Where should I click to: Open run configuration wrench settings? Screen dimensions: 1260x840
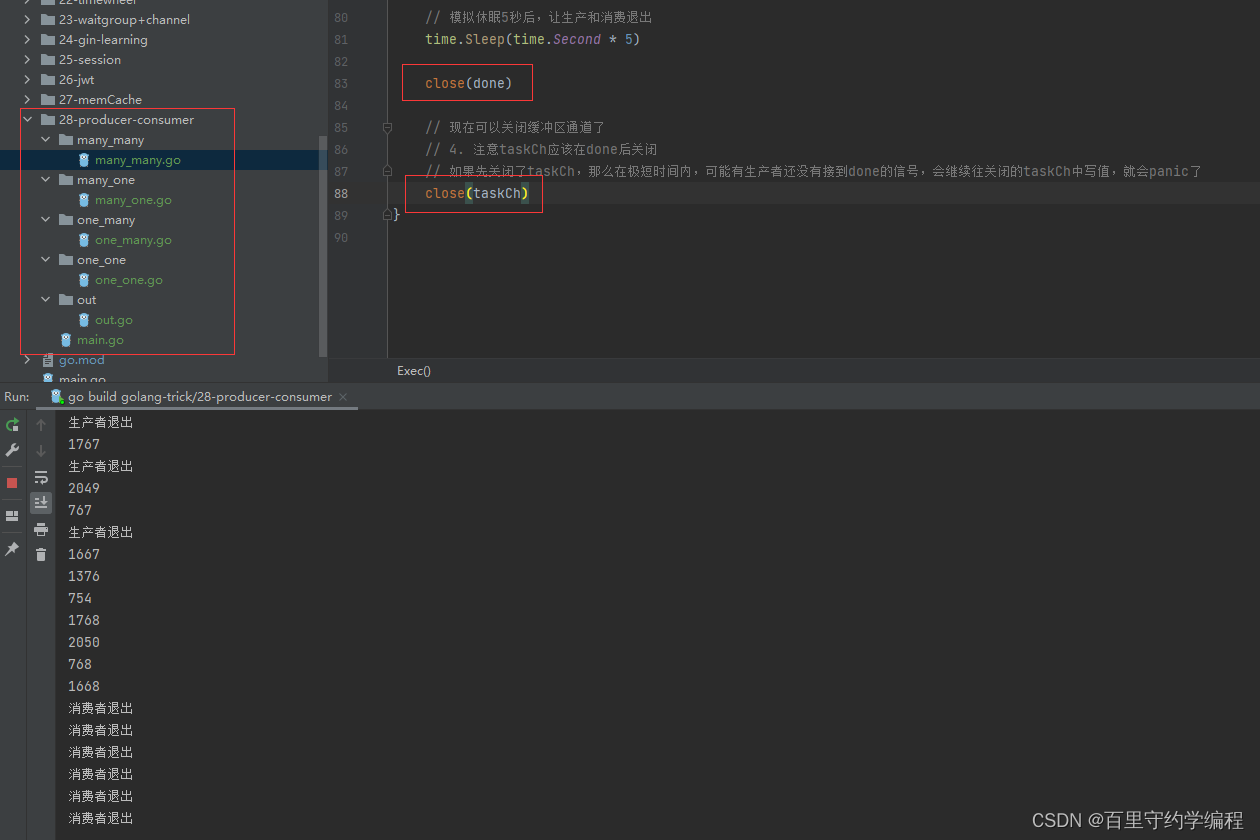(12, 450)
